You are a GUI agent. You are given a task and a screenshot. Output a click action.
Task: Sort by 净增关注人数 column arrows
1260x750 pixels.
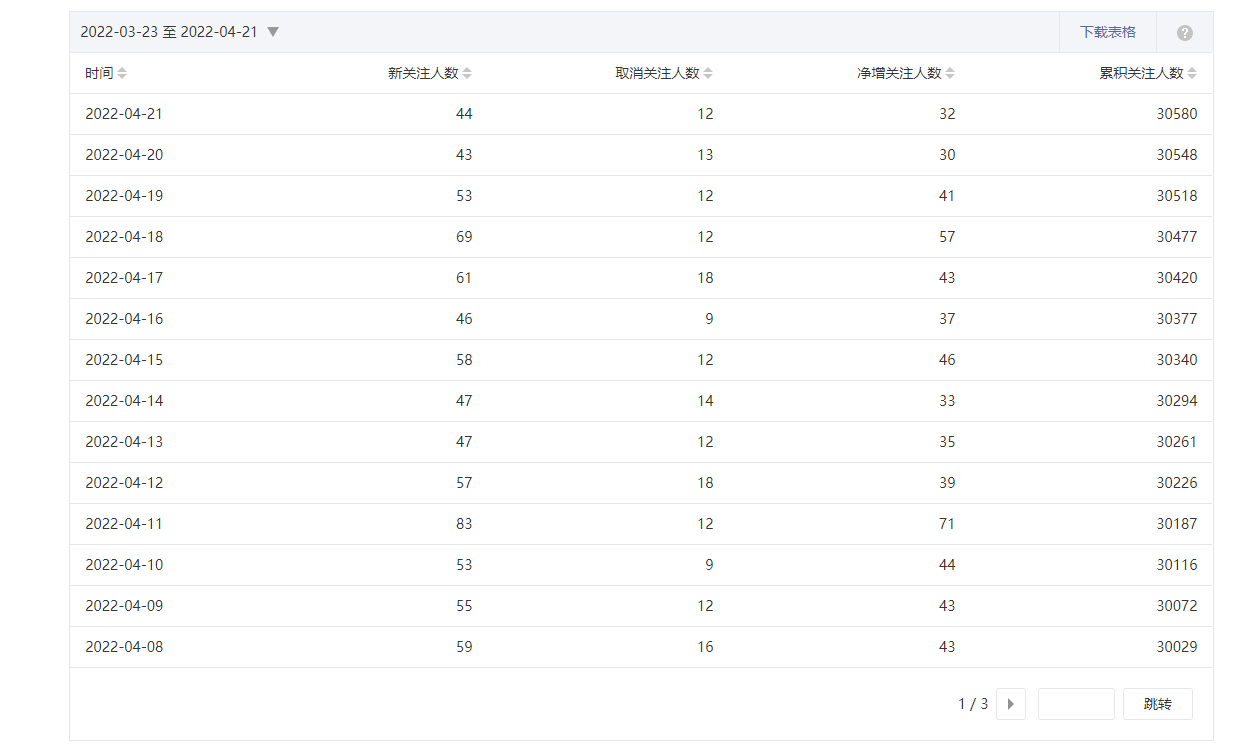950,74
